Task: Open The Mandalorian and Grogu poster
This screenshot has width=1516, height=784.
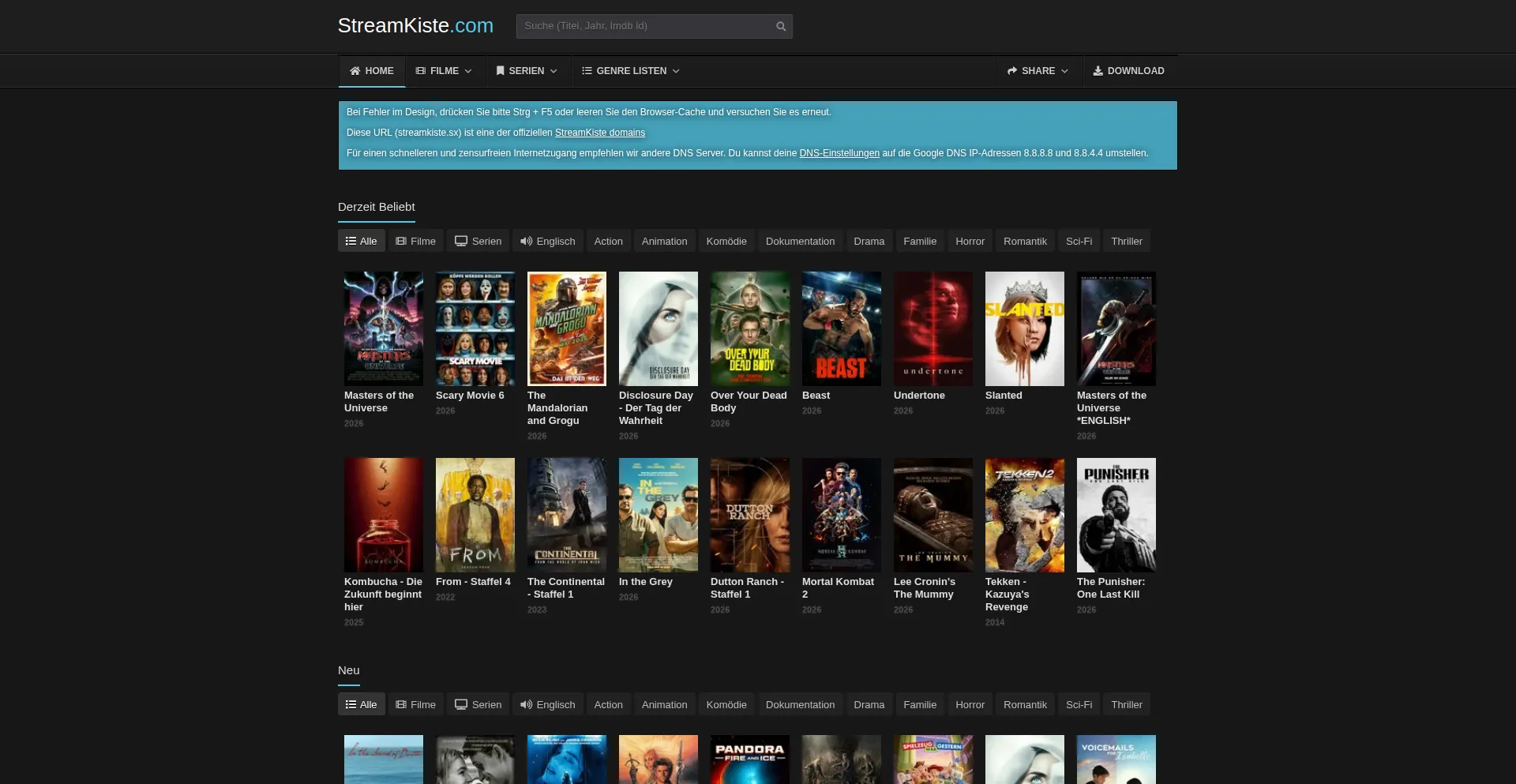Action: (567, 329)
